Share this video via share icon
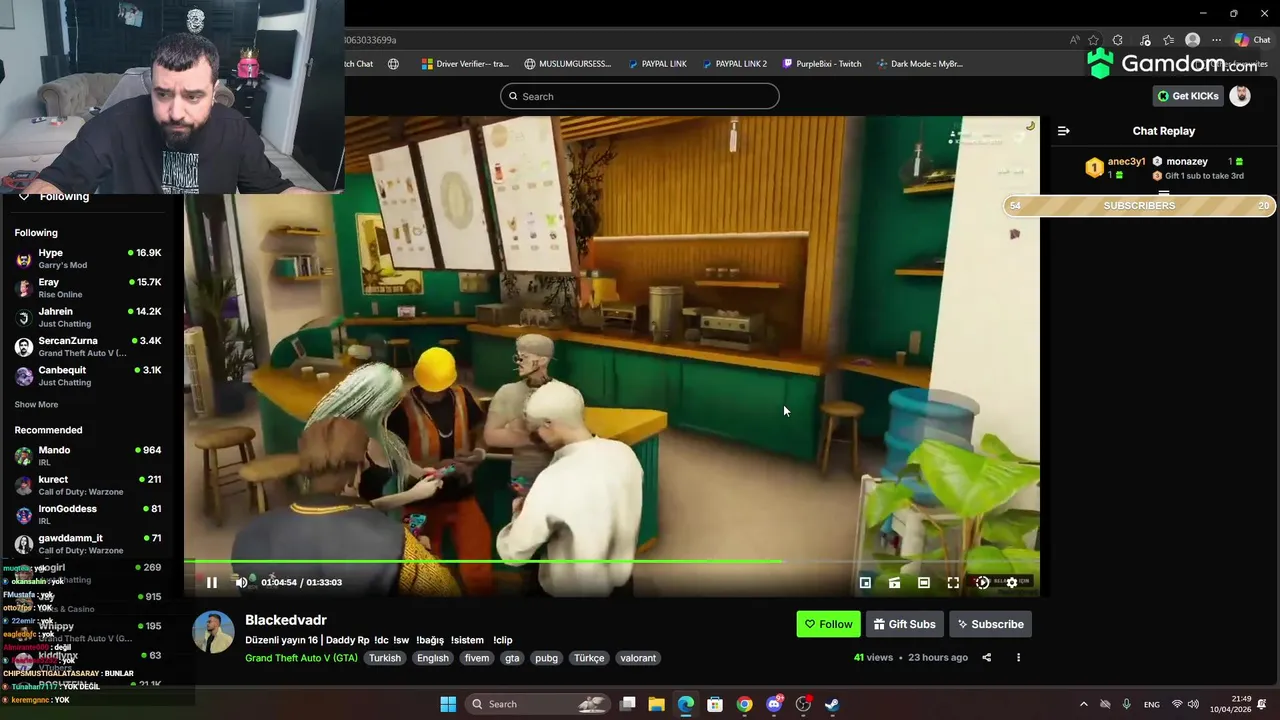 tap(986, 657)
